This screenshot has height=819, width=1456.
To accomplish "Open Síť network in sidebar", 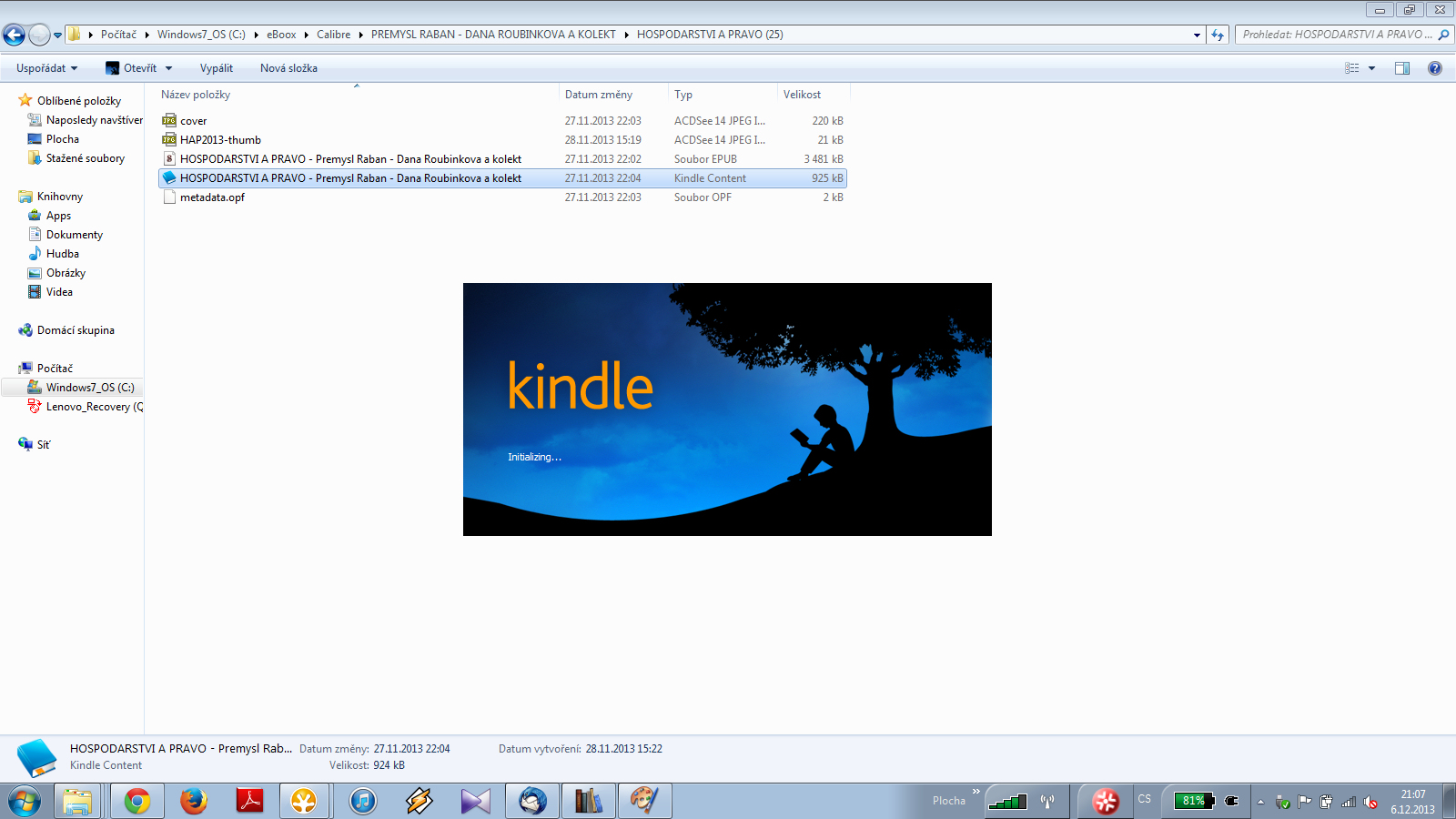I will click(43, 445).
